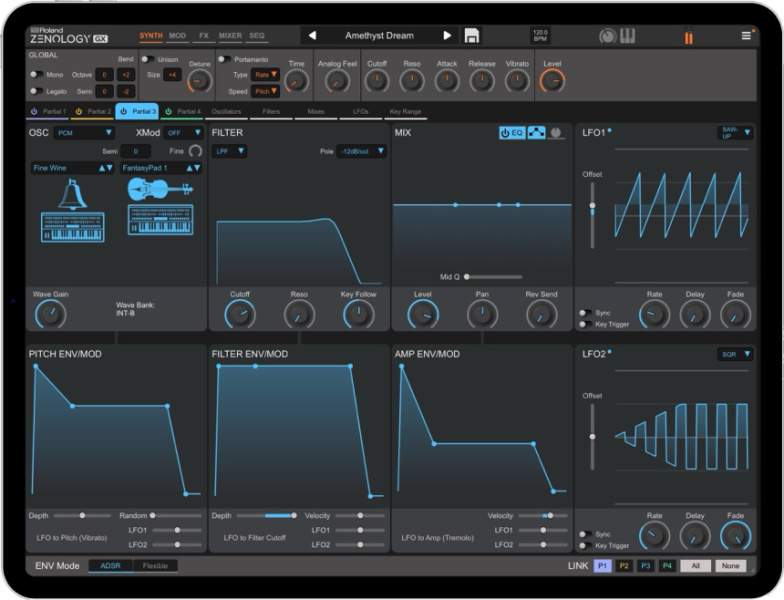This screenshot has height=600, width=784.
Task: Toggle LFO2 Sync switch
Action: point(585,534)
